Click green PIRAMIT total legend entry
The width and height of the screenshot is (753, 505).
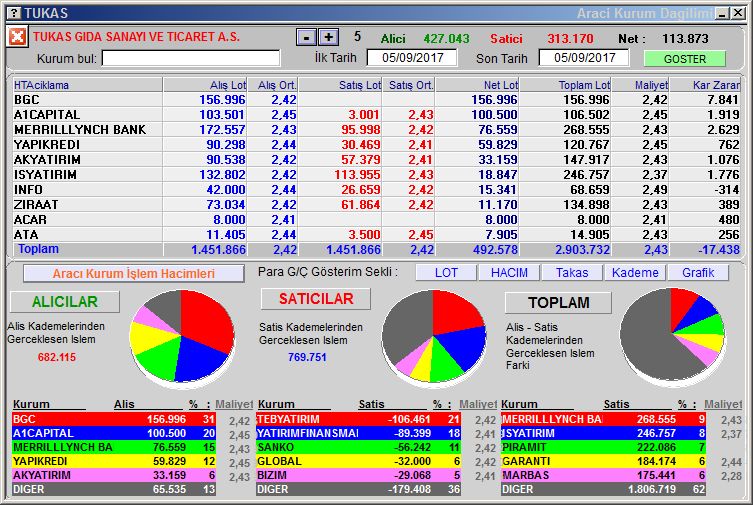[603, 447]
